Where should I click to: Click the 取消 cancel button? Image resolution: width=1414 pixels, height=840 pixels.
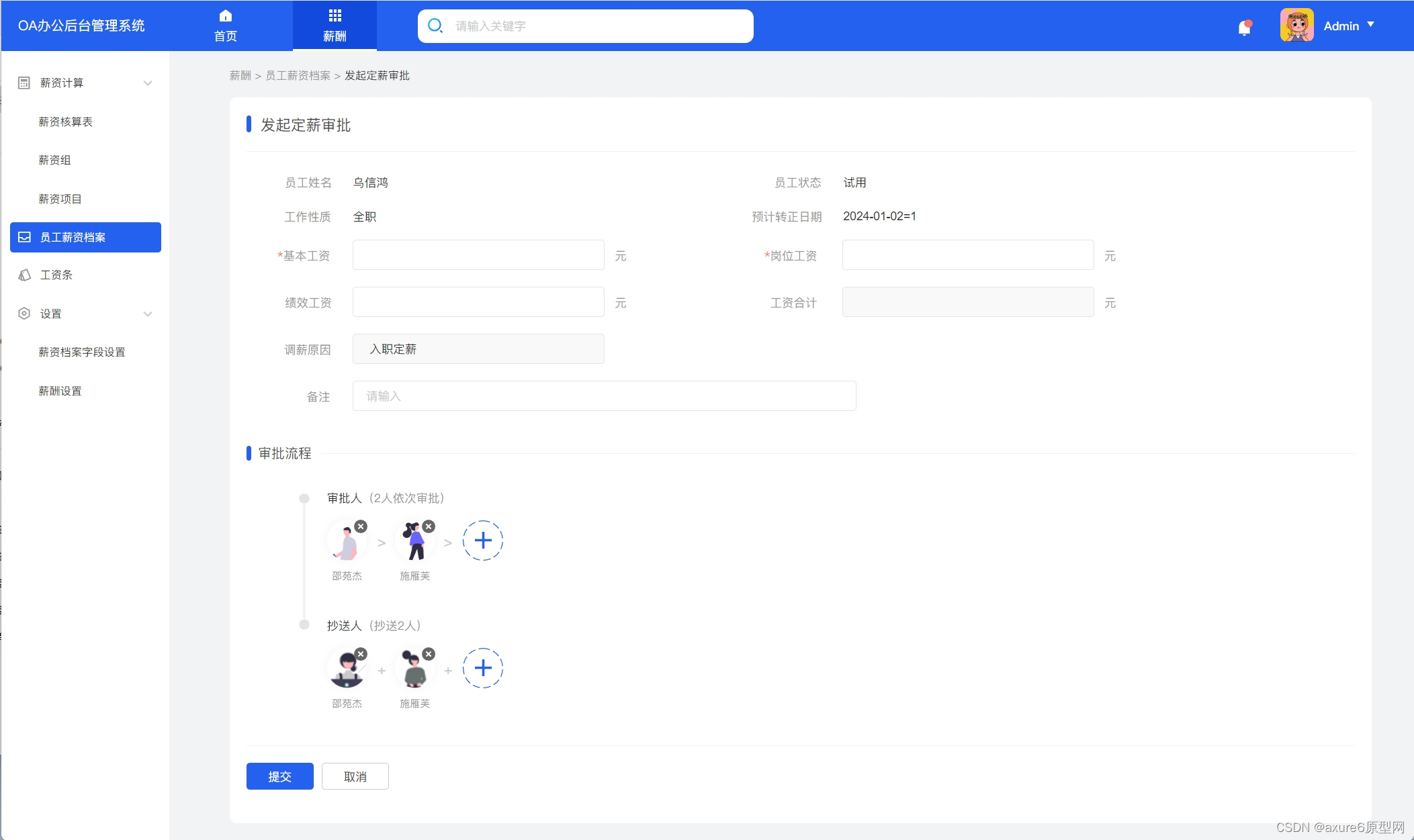click(355, 776)
